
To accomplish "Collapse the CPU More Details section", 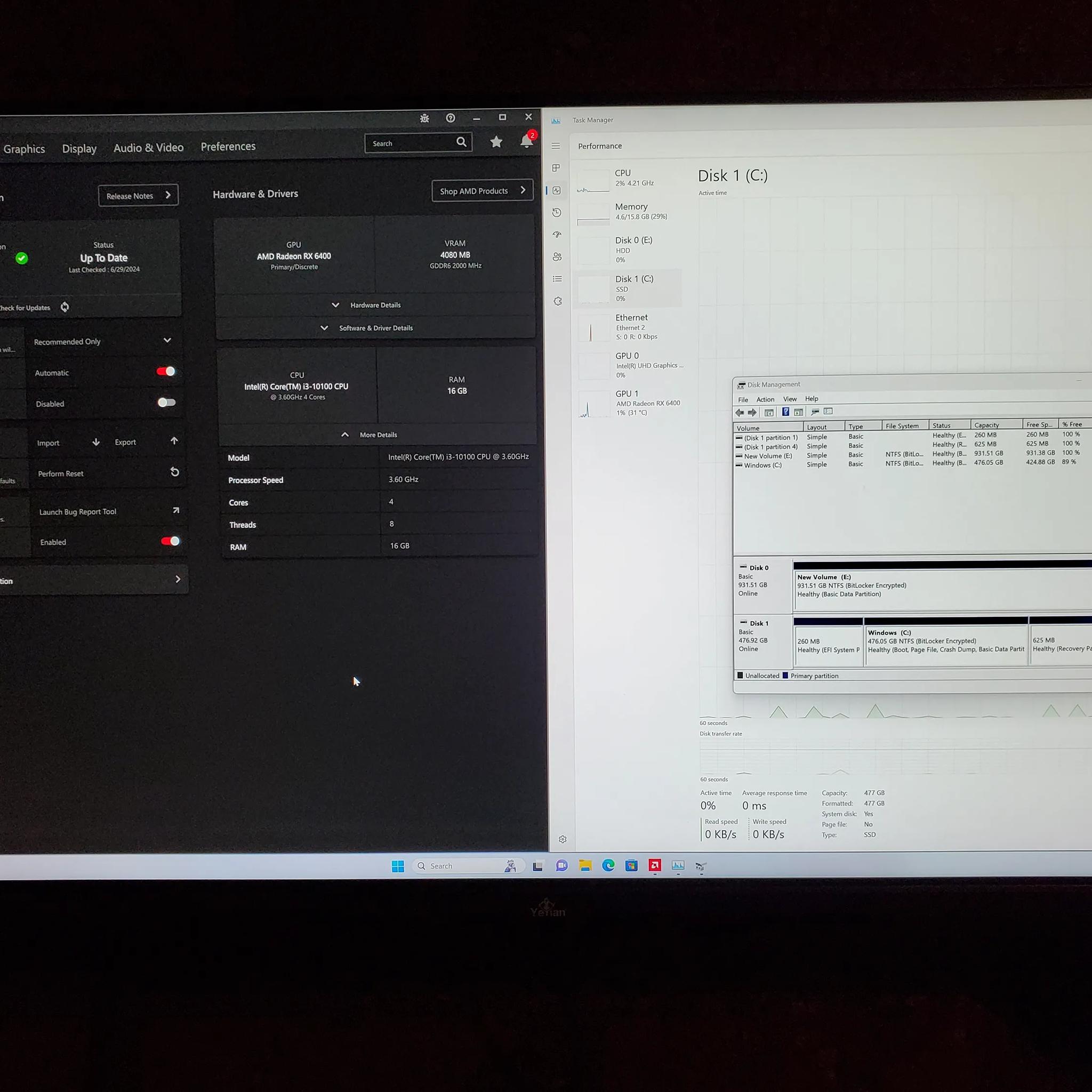I will (370, 435).
